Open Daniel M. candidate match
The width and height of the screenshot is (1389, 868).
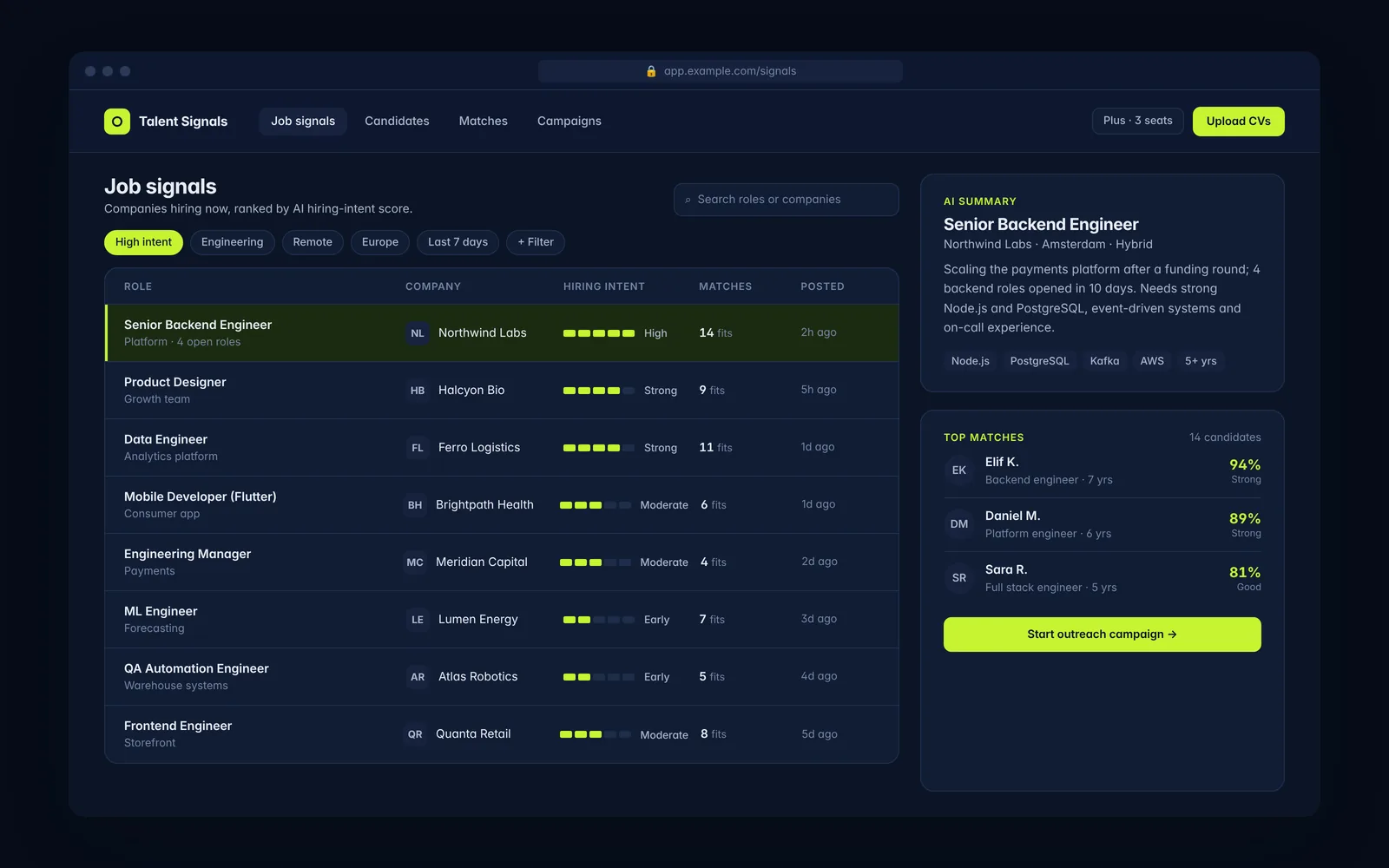1103,524
